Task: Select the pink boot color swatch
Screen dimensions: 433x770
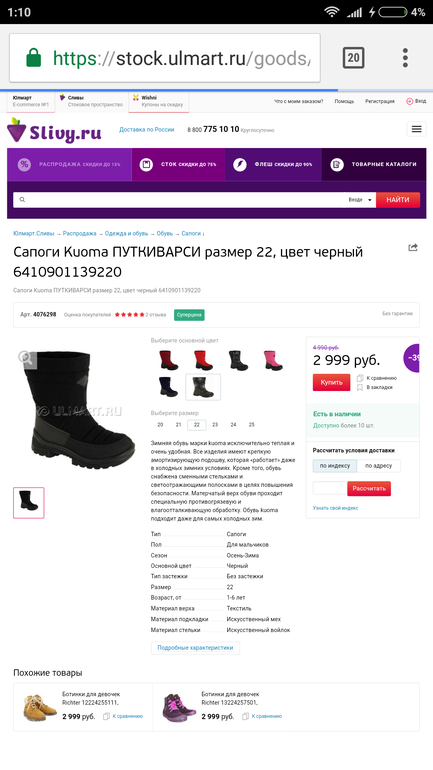Action: point(273,360)
